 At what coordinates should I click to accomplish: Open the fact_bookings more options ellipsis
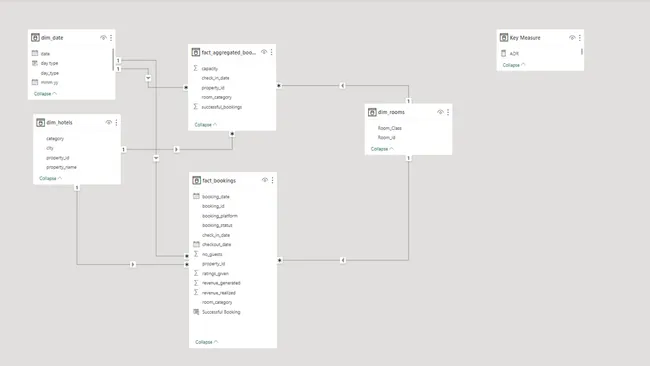(x=272, y=180)
